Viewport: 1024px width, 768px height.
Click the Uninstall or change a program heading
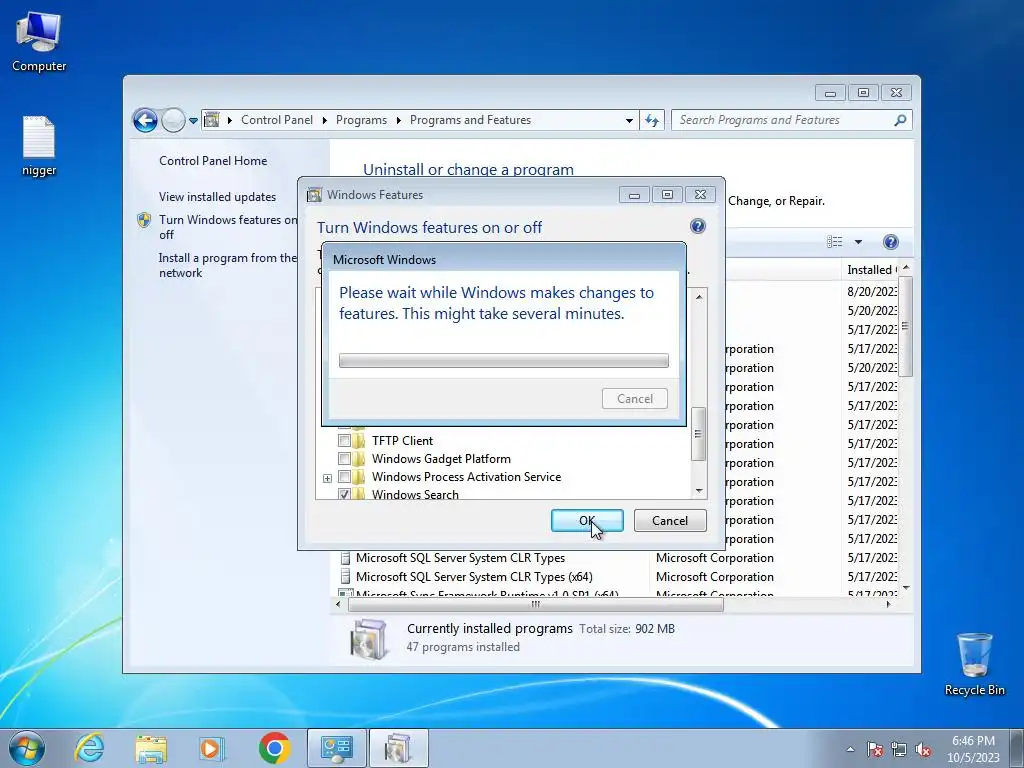(468, 169)
